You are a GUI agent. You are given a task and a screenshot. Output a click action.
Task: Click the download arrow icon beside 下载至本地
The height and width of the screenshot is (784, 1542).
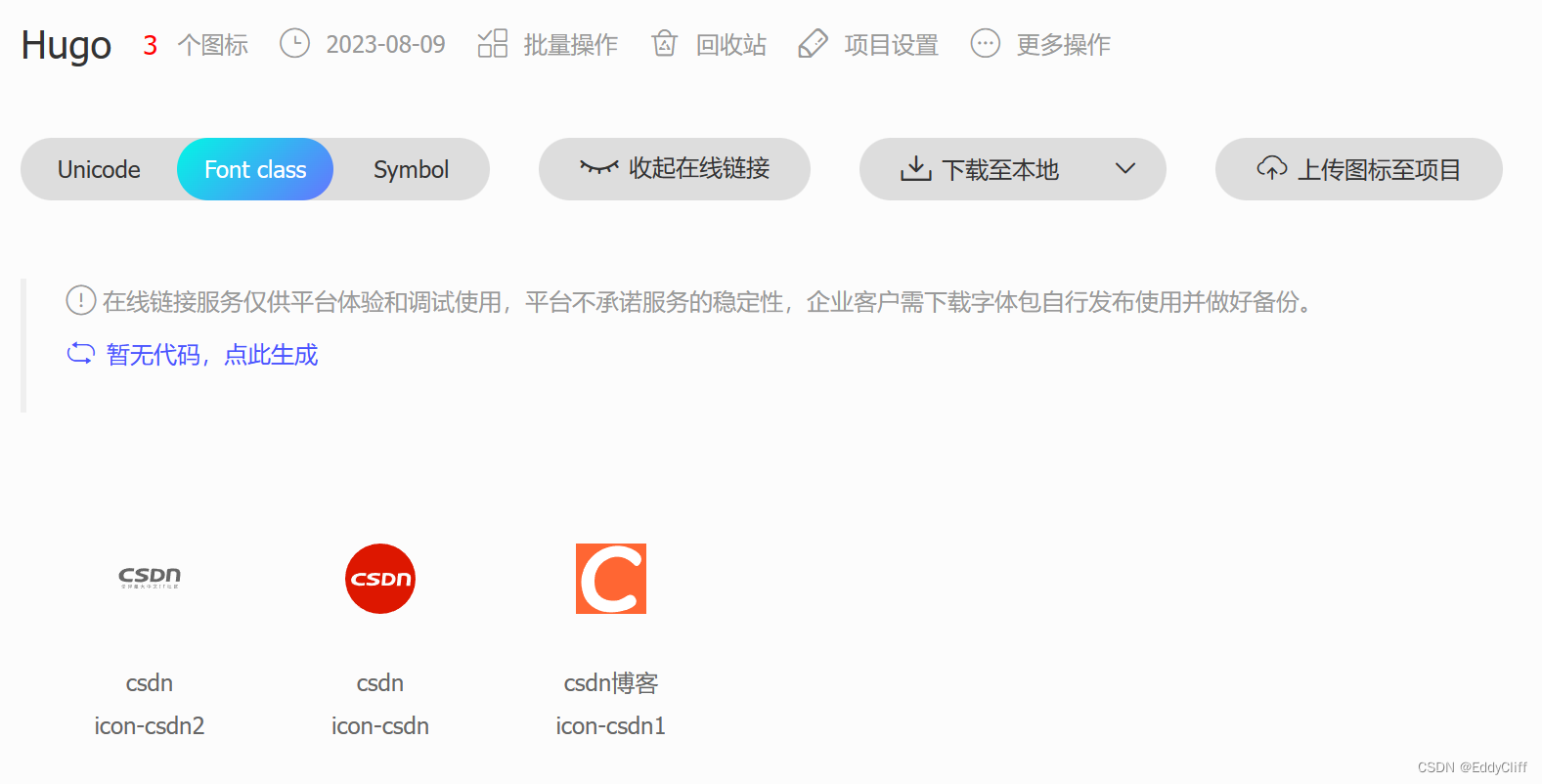click(915, 168)
